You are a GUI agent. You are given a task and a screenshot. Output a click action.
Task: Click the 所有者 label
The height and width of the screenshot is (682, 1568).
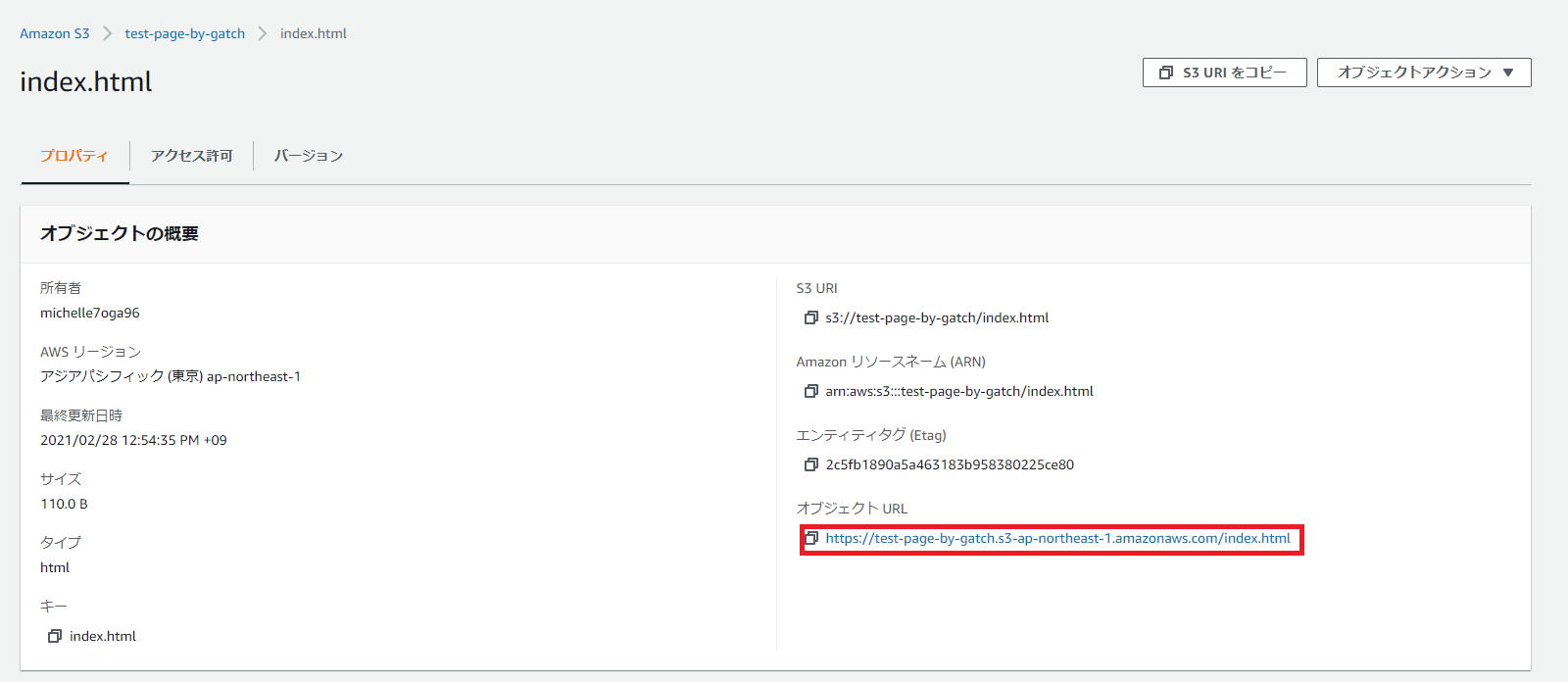(61, 287)
